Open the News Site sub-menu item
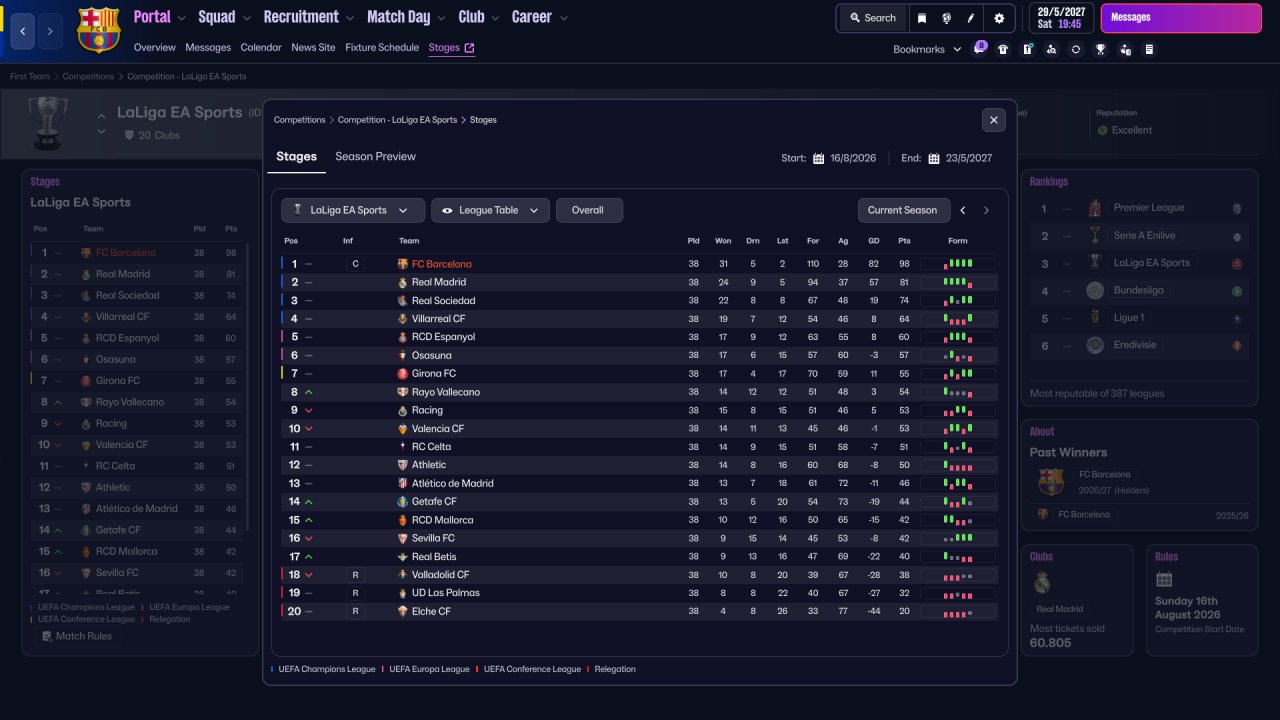Image resolution: width=1280 pixels, height=720 pixels. 313,48
